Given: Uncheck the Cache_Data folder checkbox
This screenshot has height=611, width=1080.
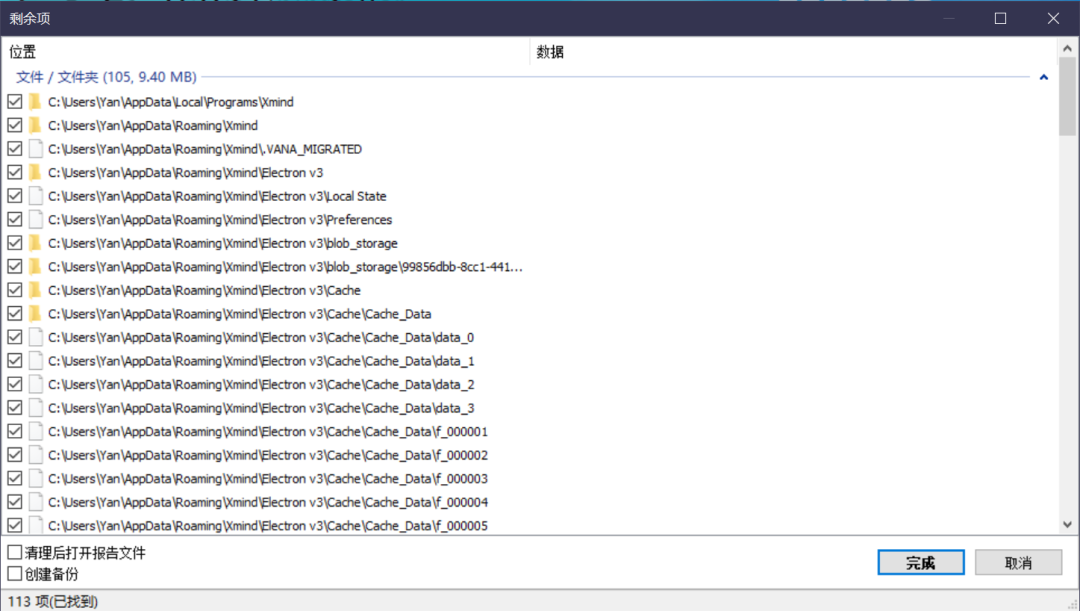Looking at the screenshot, I should click(14, 313).
